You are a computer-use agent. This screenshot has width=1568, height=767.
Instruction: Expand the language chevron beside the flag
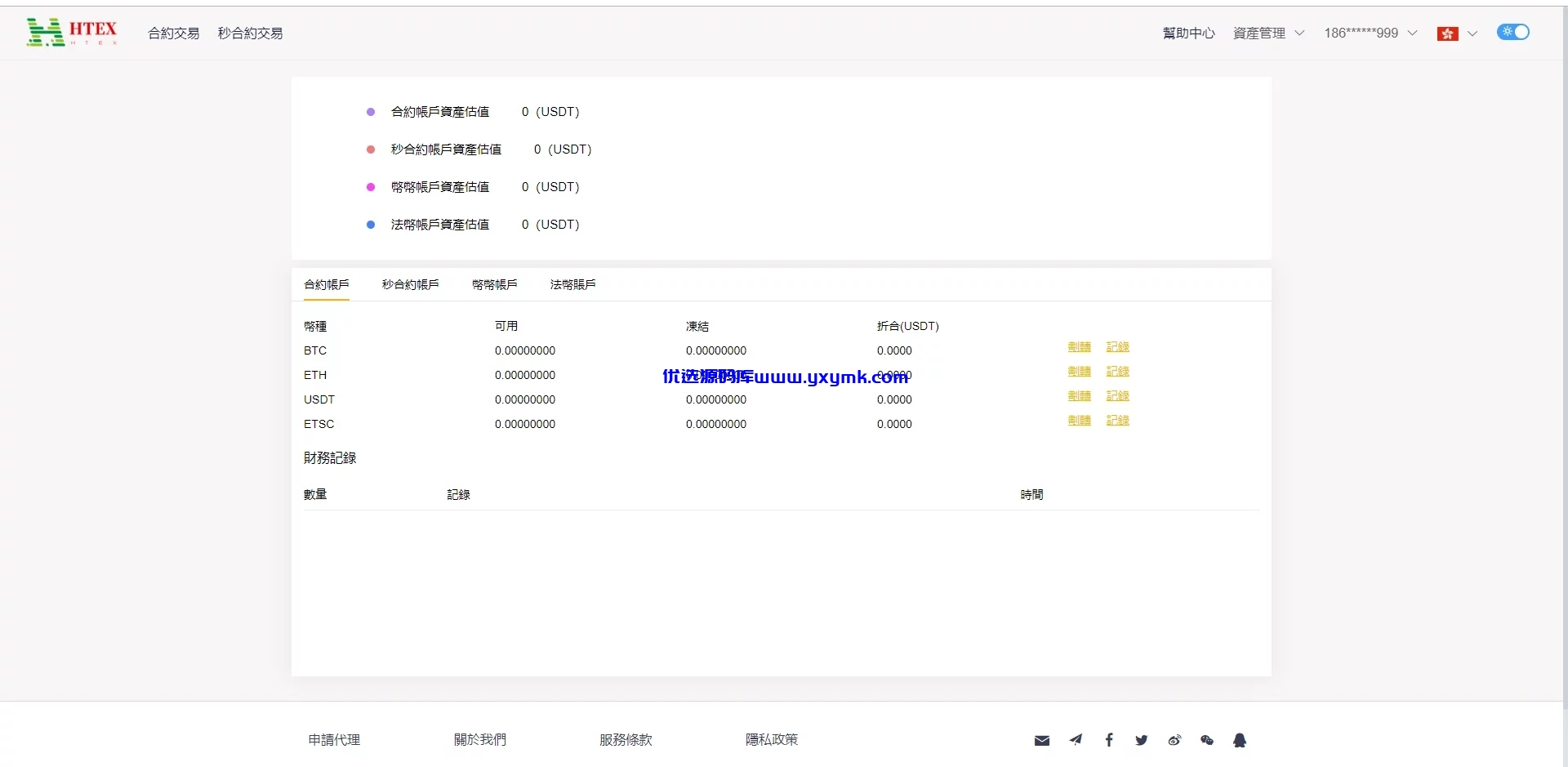point(1472,33)
